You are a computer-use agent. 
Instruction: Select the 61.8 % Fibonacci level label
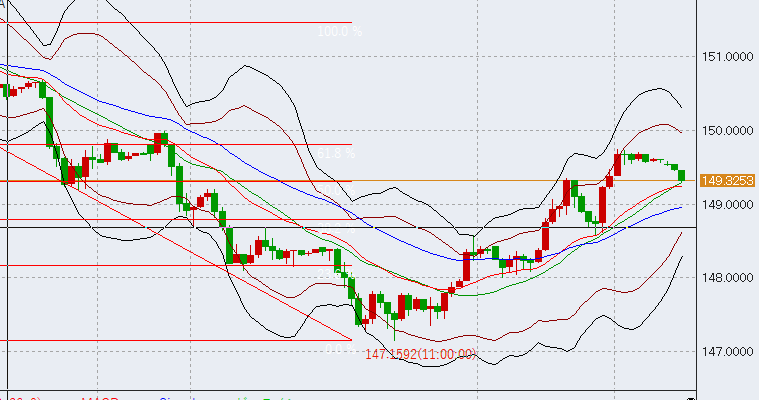[x=338, y=154]
